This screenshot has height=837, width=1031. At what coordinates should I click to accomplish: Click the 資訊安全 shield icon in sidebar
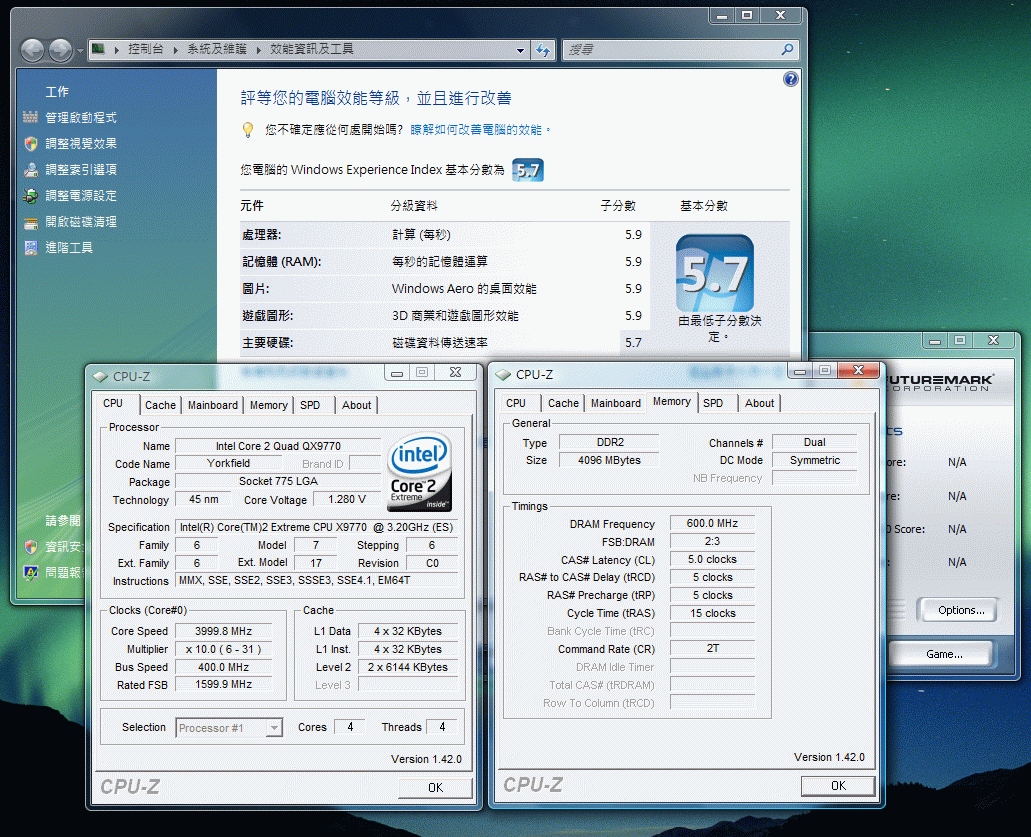(x=31, y=546)
